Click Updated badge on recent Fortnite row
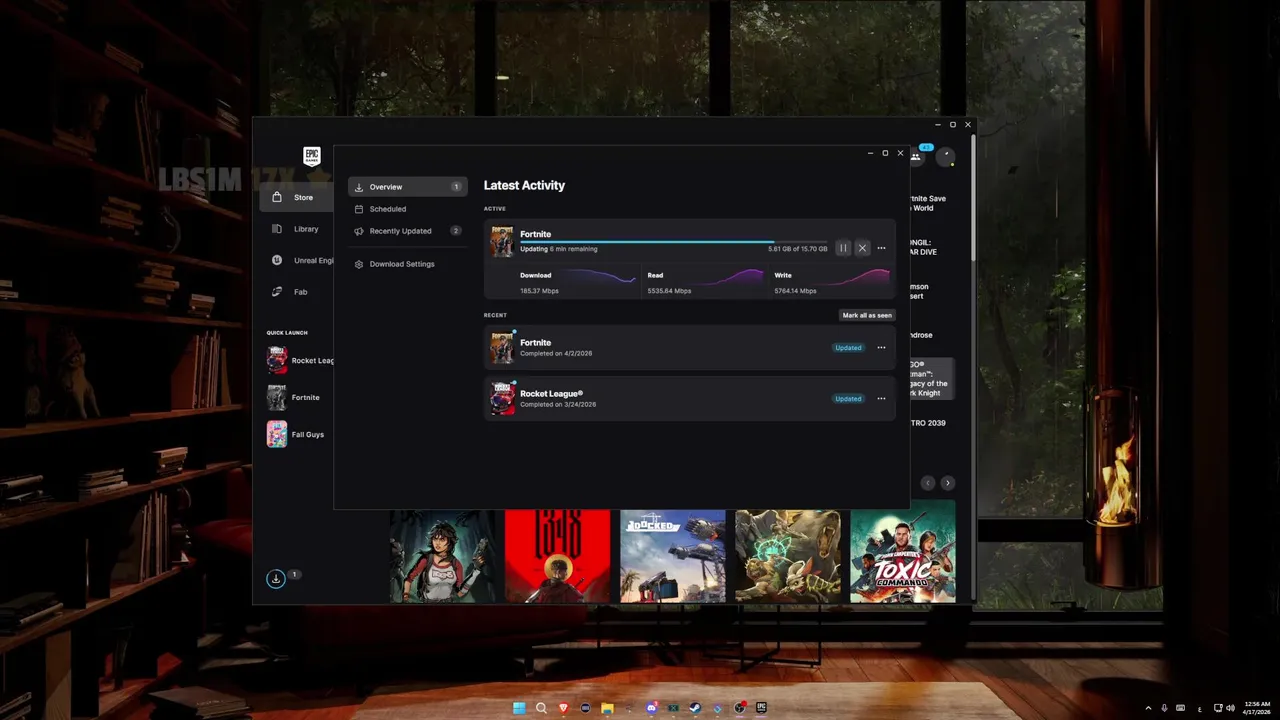 coord(848,348)
